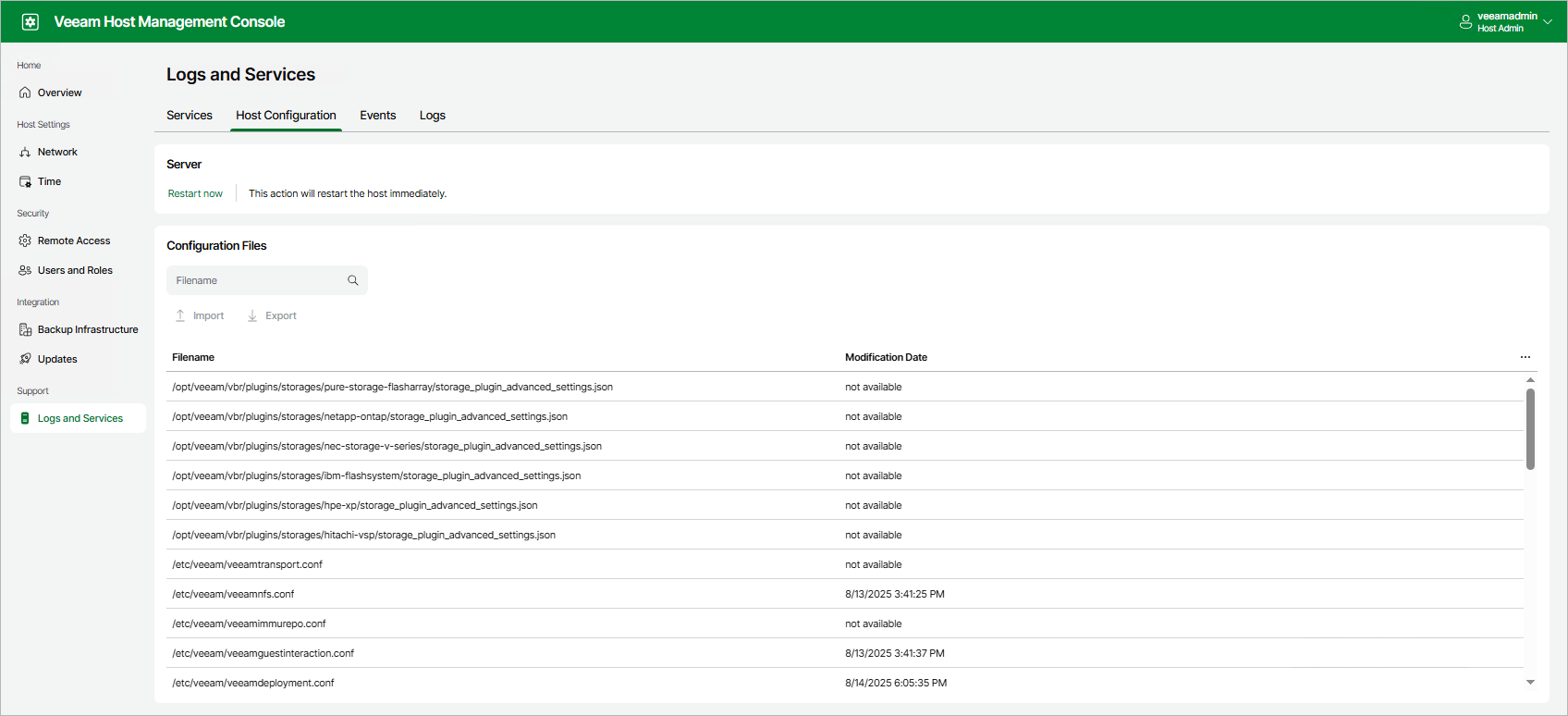
Task: Select the veeamnfs.conf file row
Action: (845, 594)
